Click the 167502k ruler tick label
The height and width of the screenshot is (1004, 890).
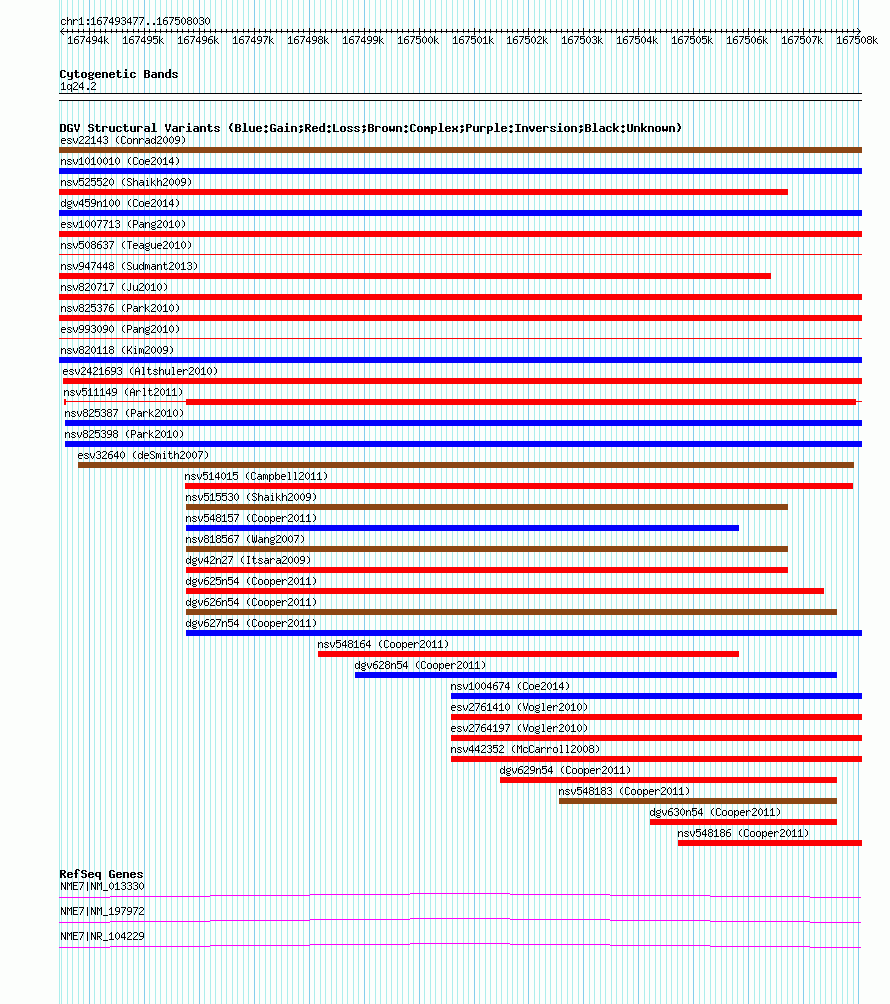527,40
